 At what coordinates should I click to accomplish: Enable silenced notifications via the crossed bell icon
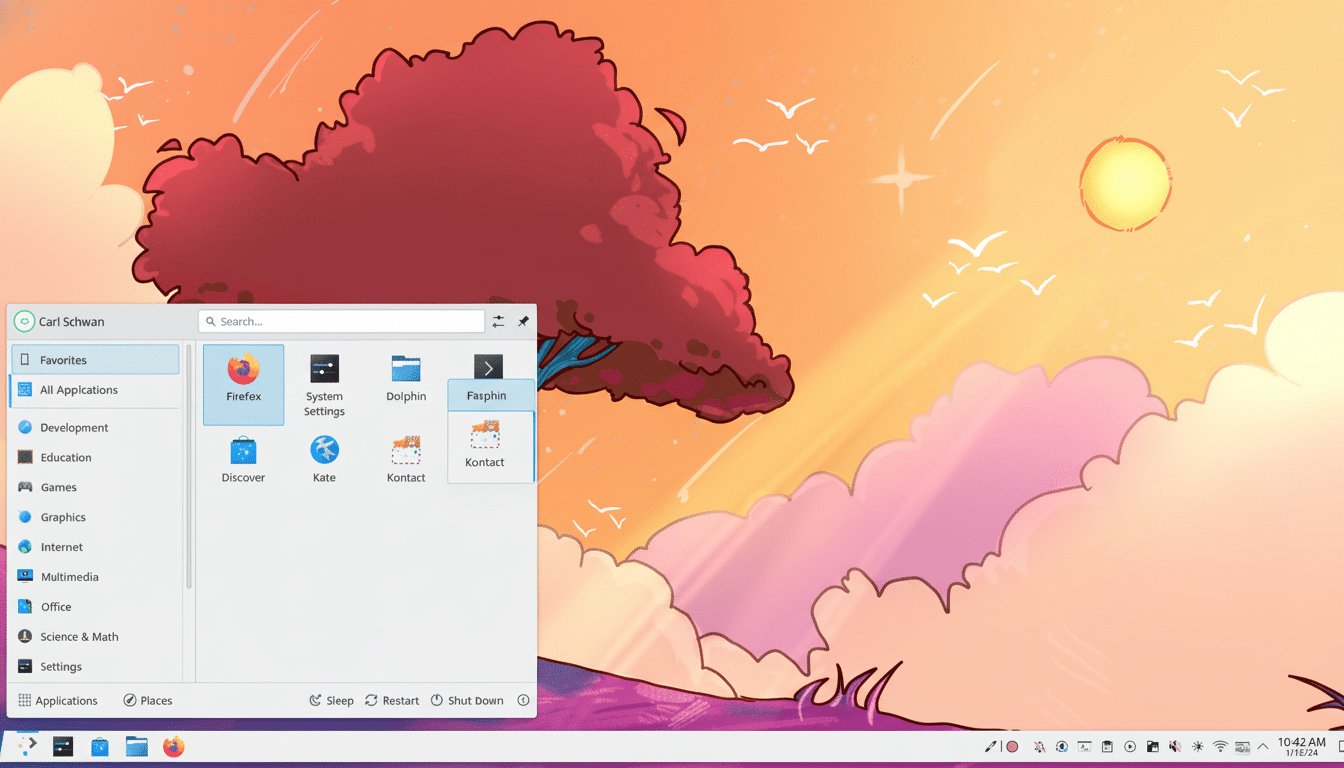point(1040,746)
